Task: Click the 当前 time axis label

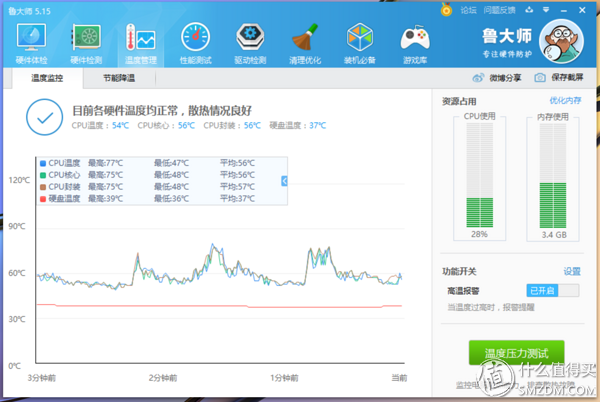Action: coord(399,378)
